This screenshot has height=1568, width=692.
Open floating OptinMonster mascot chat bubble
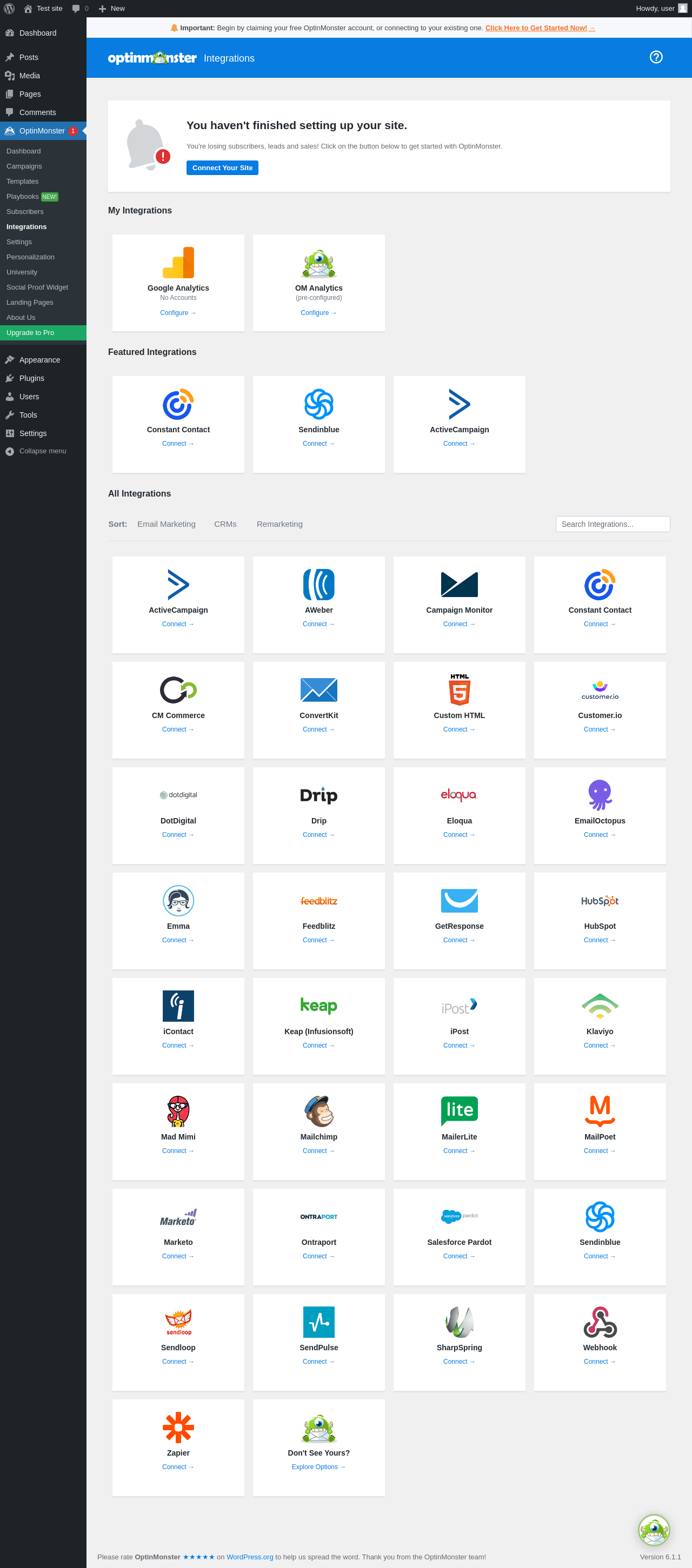(654, 1530)
